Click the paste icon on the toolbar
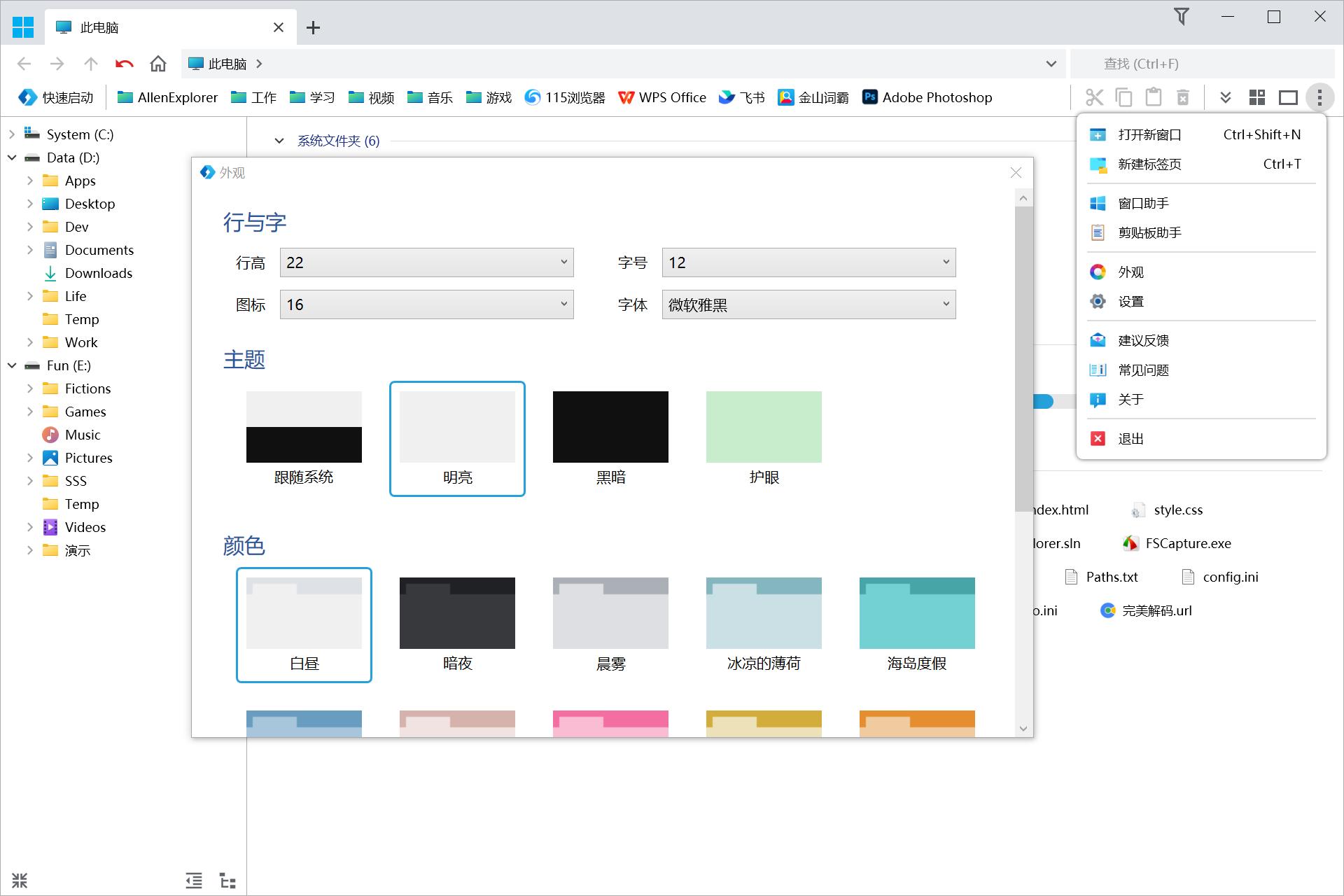This screenshot has width=1344, height=896. [x=1153, y=97]
